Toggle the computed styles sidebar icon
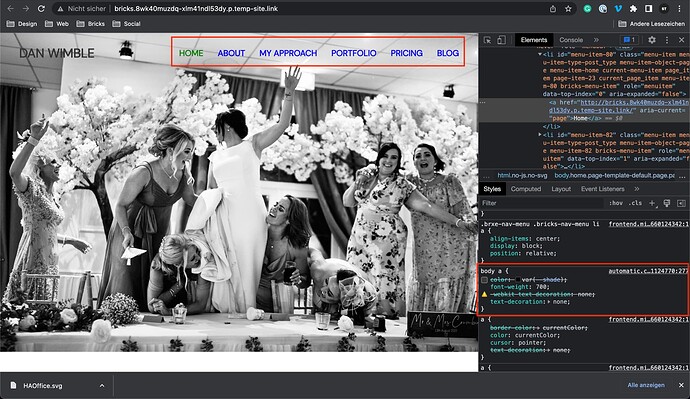 pyautogui.click(x=681, y=203)
